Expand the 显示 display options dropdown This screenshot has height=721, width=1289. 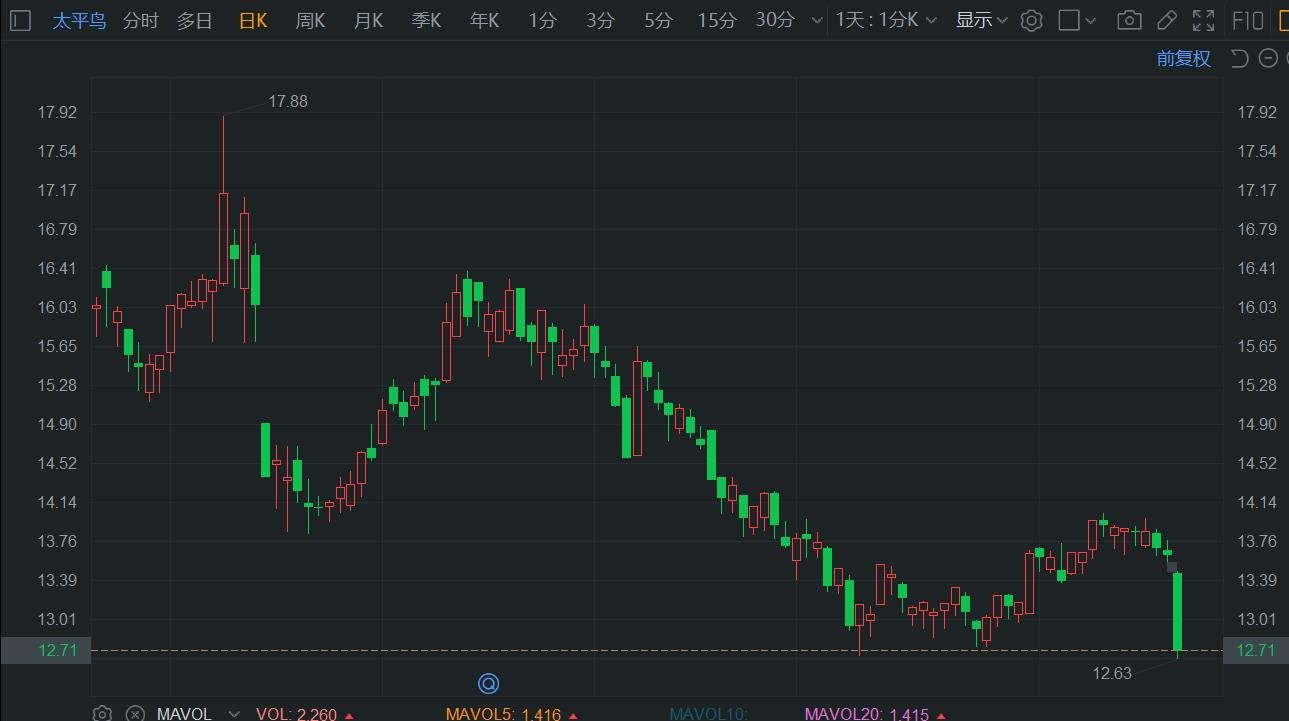point(981,20)
